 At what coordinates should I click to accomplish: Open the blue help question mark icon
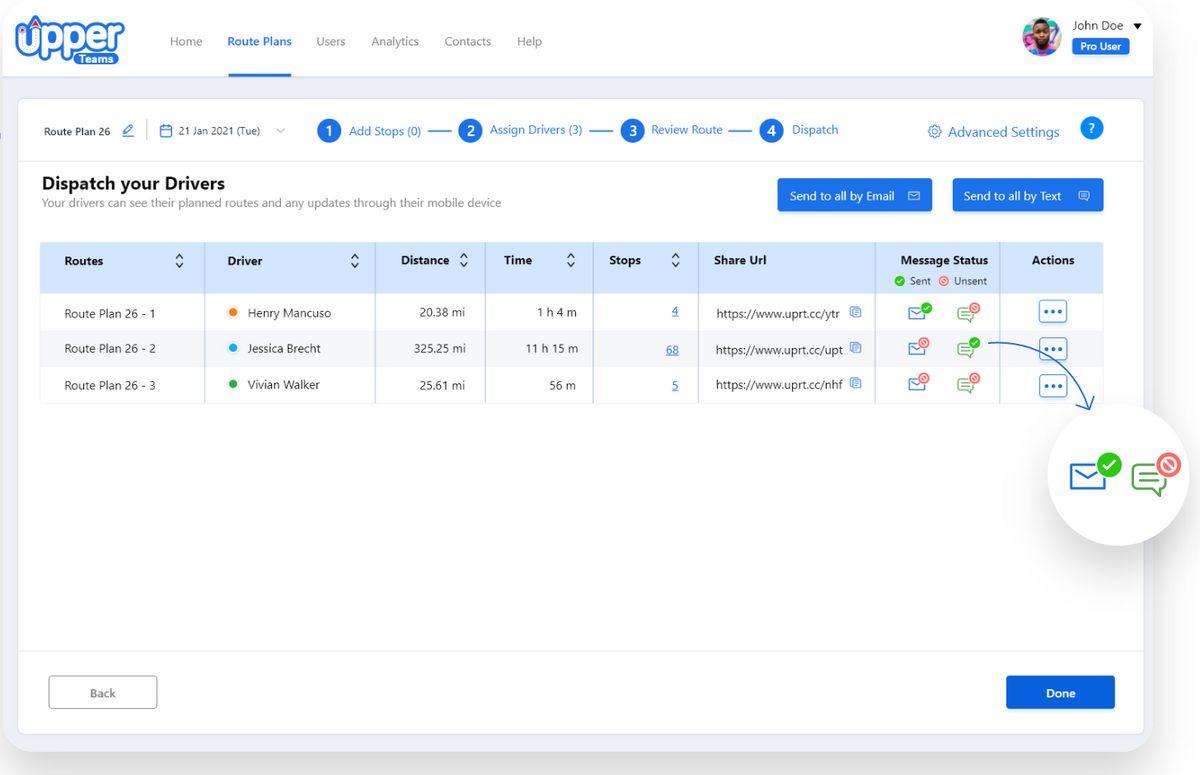pyautogui.click(x=1092, y=128)
